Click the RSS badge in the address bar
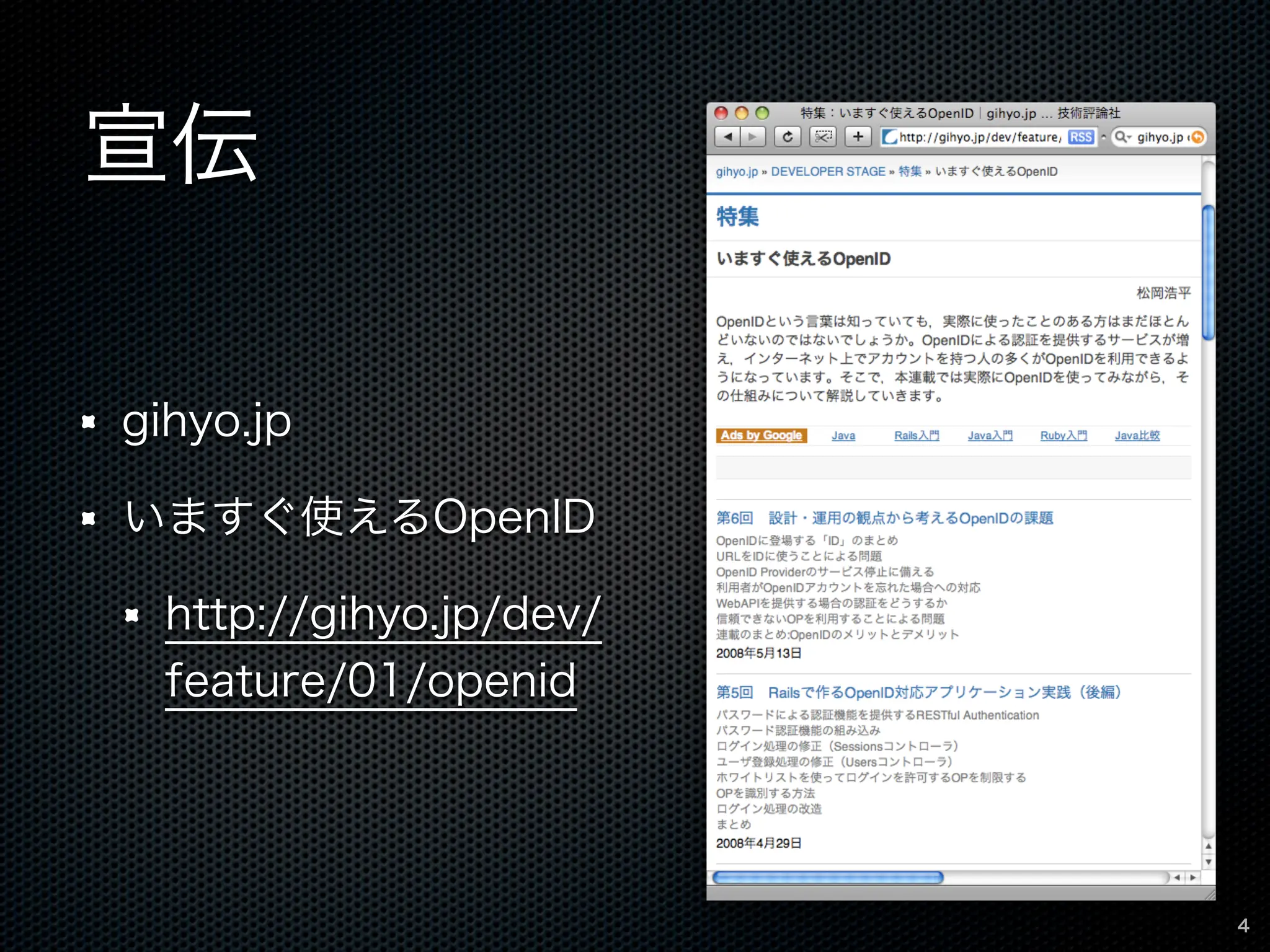 point(1081,137)
